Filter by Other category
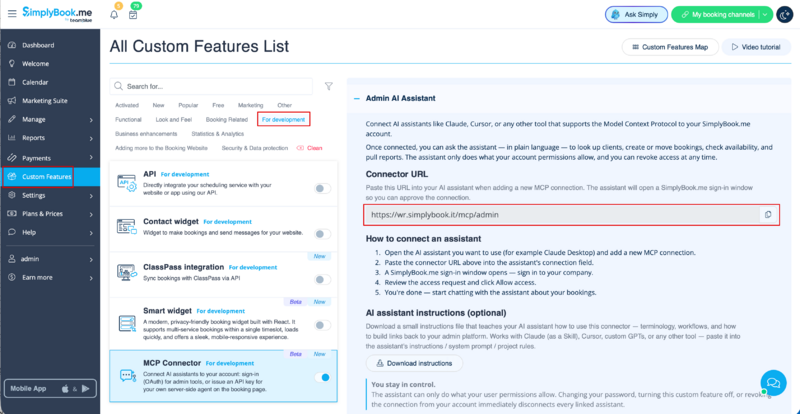The image size is (800, 414). pyautogui.click(x=284, y=105)
